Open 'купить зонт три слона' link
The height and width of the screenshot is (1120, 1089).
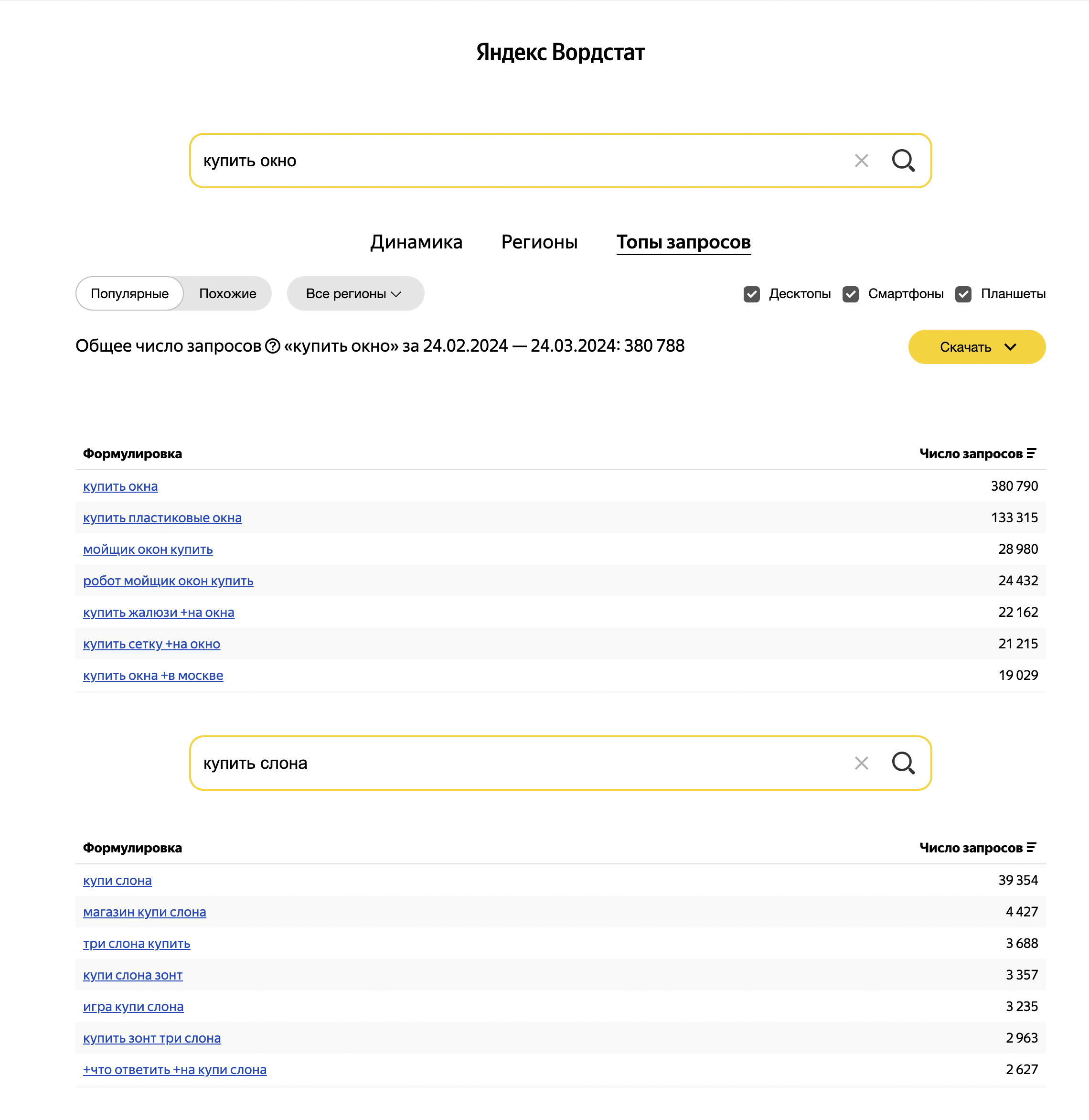[152, 1038]
